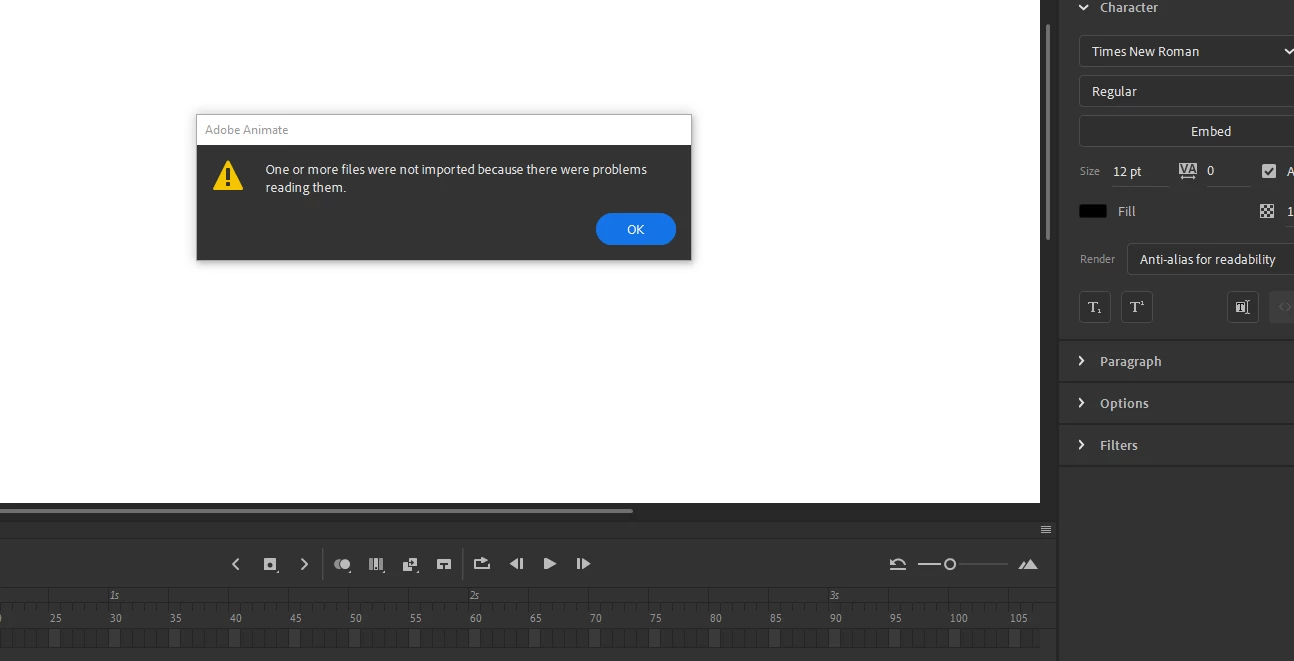Click the center frame button
This screenshot has height=661, width=1294.
pyautogui.click(x=444, y=564)
